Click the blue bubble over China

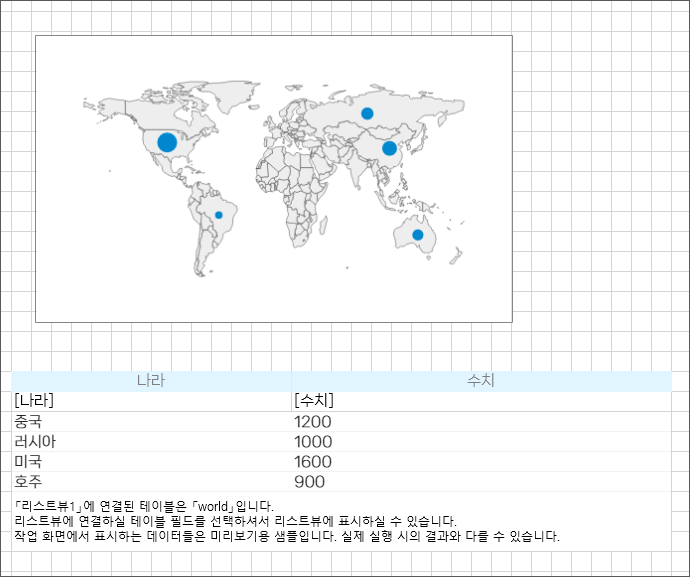pyautogui.click(x=389, y=148)
